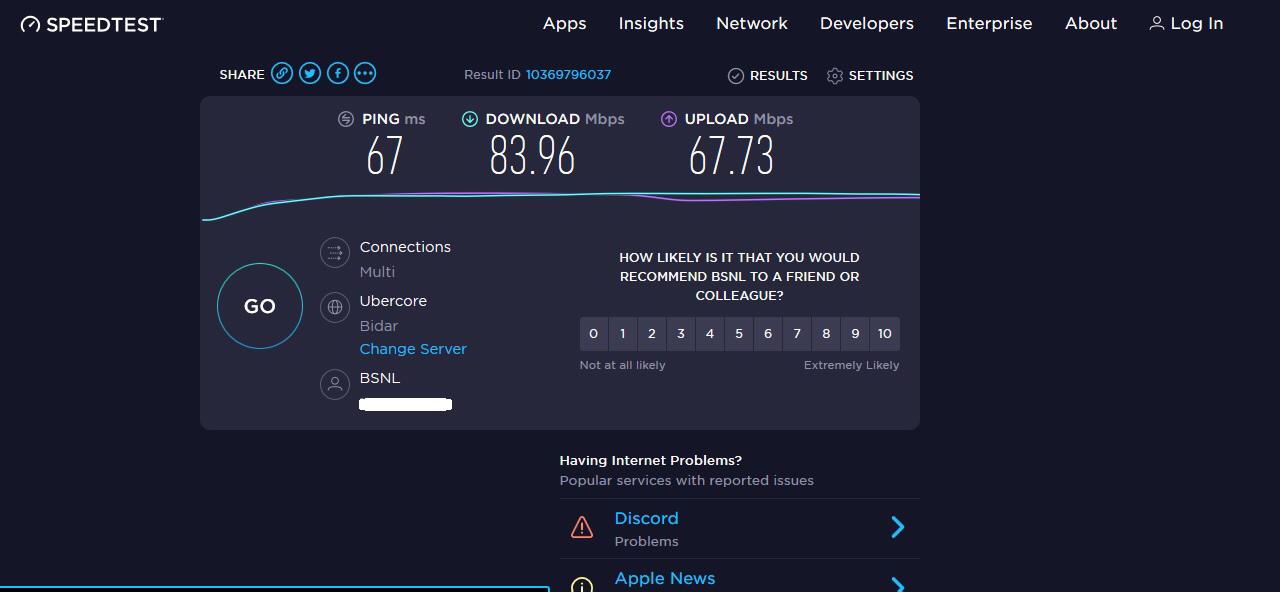This screenshot has height=592, width=1280.
Task: Expand the Discord problems chevron
Action: pyautogui.click(x=897, y=527)
